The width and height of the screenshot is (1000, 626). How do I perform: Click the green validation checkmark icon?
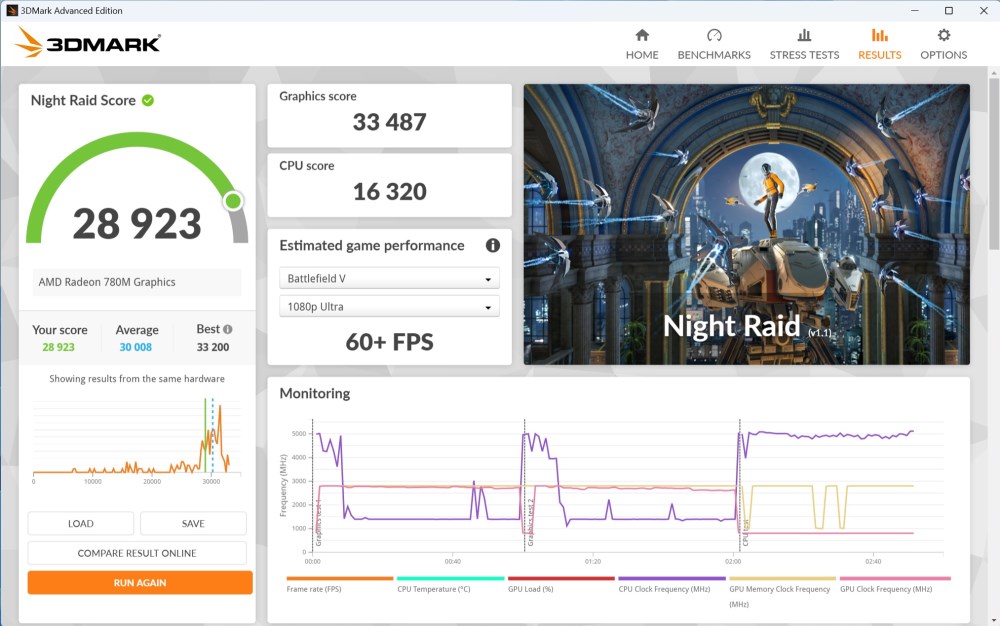pos(148,100)
